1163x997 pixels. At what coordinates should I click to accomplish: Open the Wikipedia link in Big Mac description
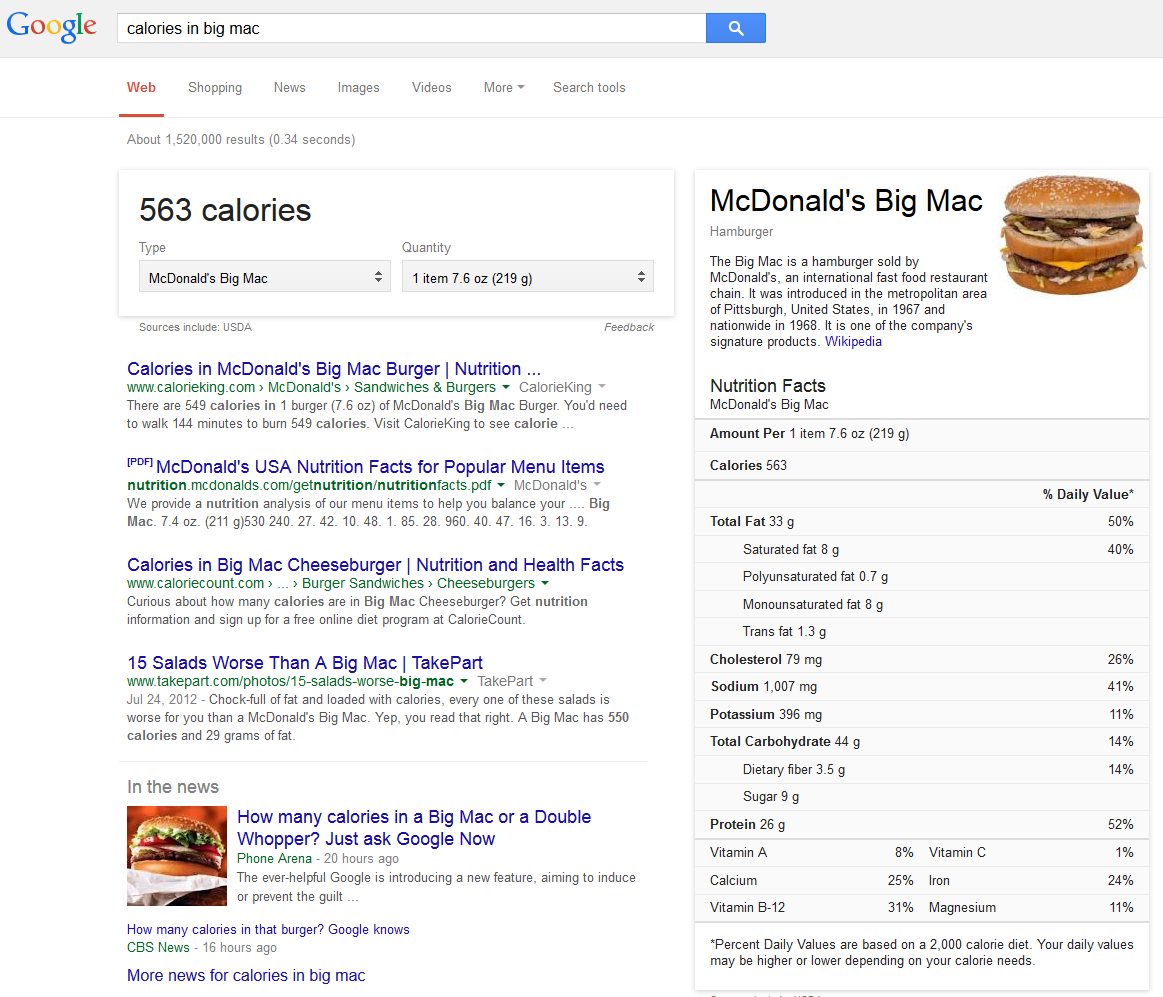853,342
